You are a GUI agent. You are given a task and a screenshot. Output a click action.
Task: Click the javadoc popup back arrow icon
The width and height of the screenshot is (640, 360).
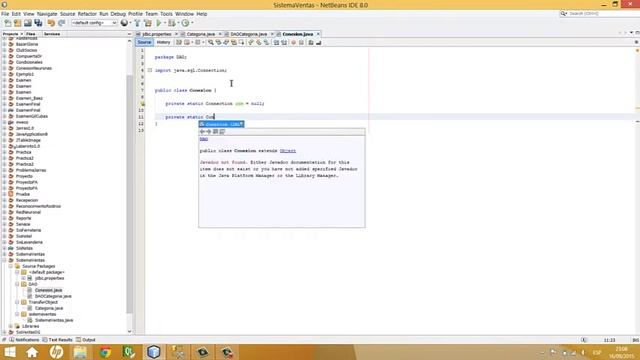point(202,132)
